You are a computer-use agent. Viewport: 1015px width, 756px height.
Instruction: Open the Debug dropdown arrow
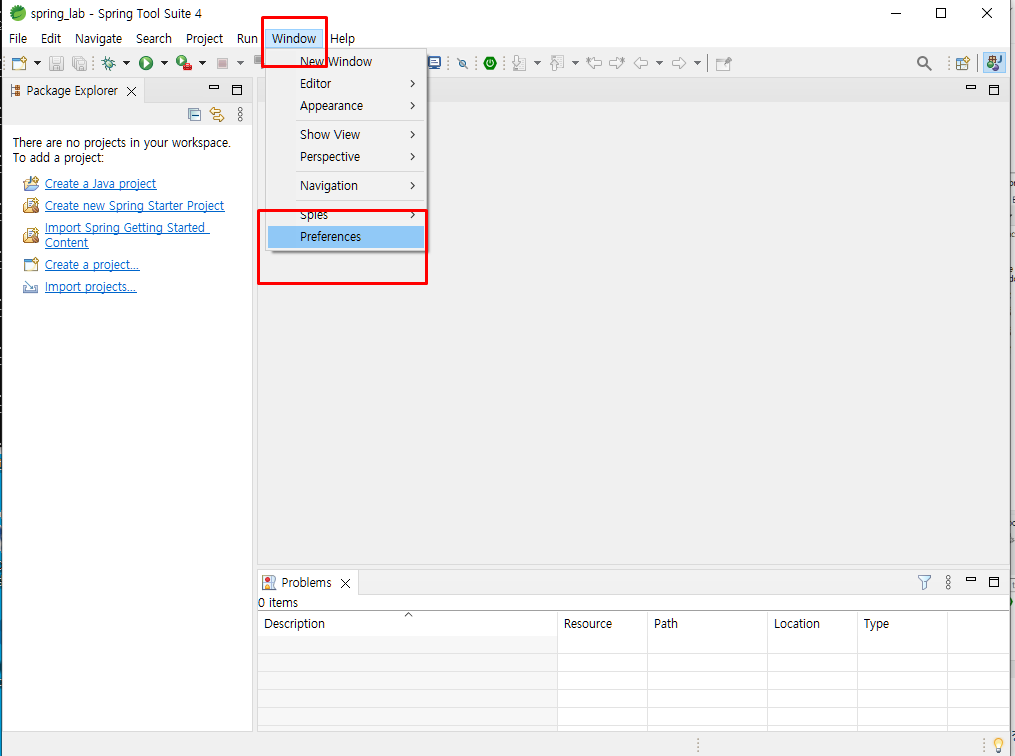click(x=126, y=63)
